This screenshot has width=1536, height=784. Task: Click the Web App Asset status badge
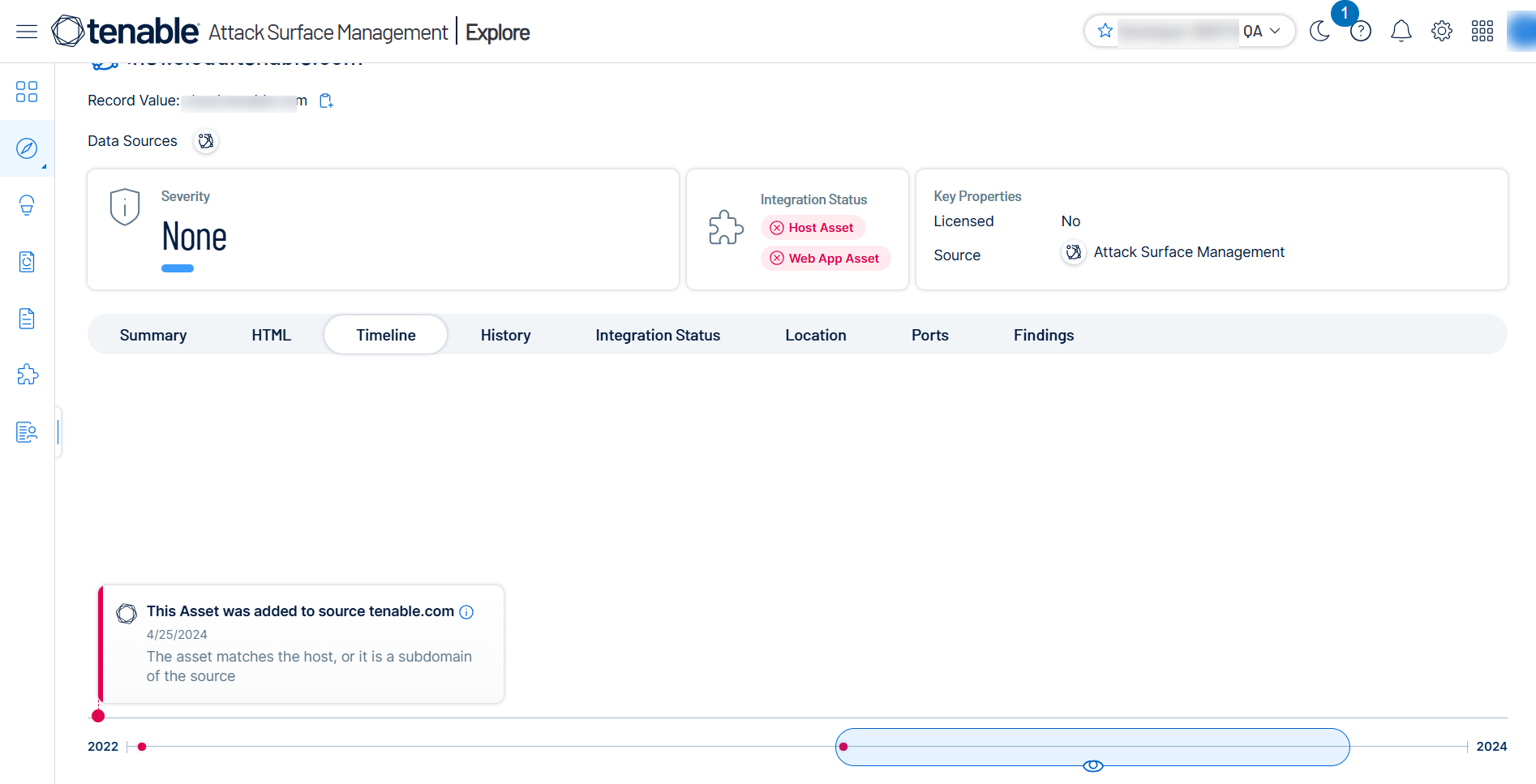tap(826, 259)
